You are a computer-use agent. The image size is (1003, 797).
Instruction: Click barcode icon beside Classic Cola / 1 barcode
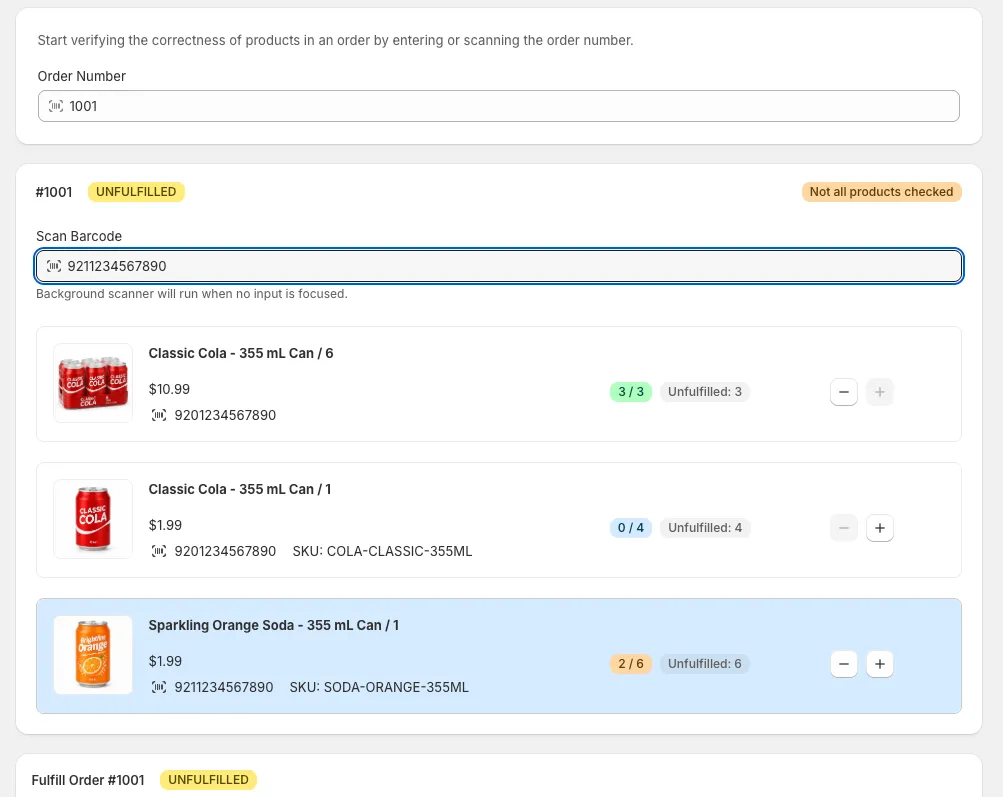coord(159,551)
